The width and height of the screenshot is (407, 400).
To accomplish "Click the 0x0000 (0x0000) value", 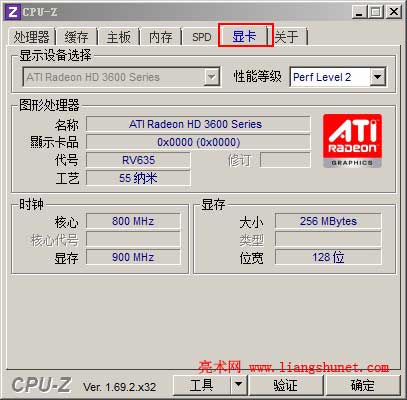I will click(198, 142).
